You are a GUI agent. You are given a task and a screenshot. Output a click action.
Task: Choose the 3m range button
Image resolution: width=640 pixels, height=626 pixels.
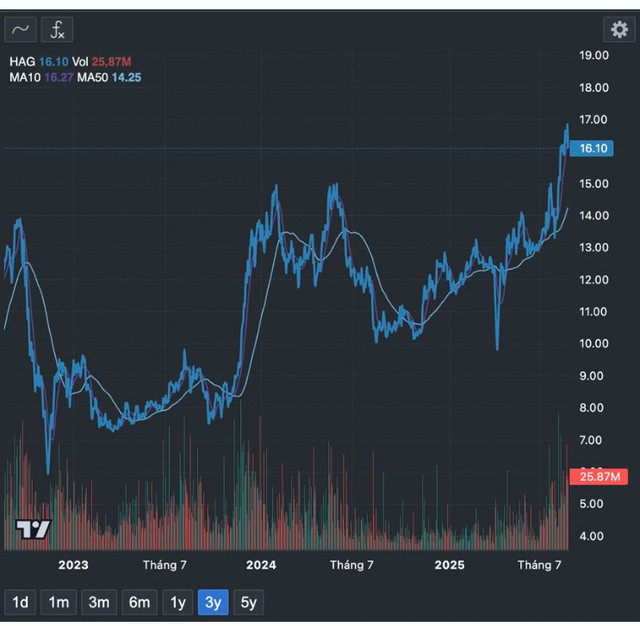click(98, 602)
